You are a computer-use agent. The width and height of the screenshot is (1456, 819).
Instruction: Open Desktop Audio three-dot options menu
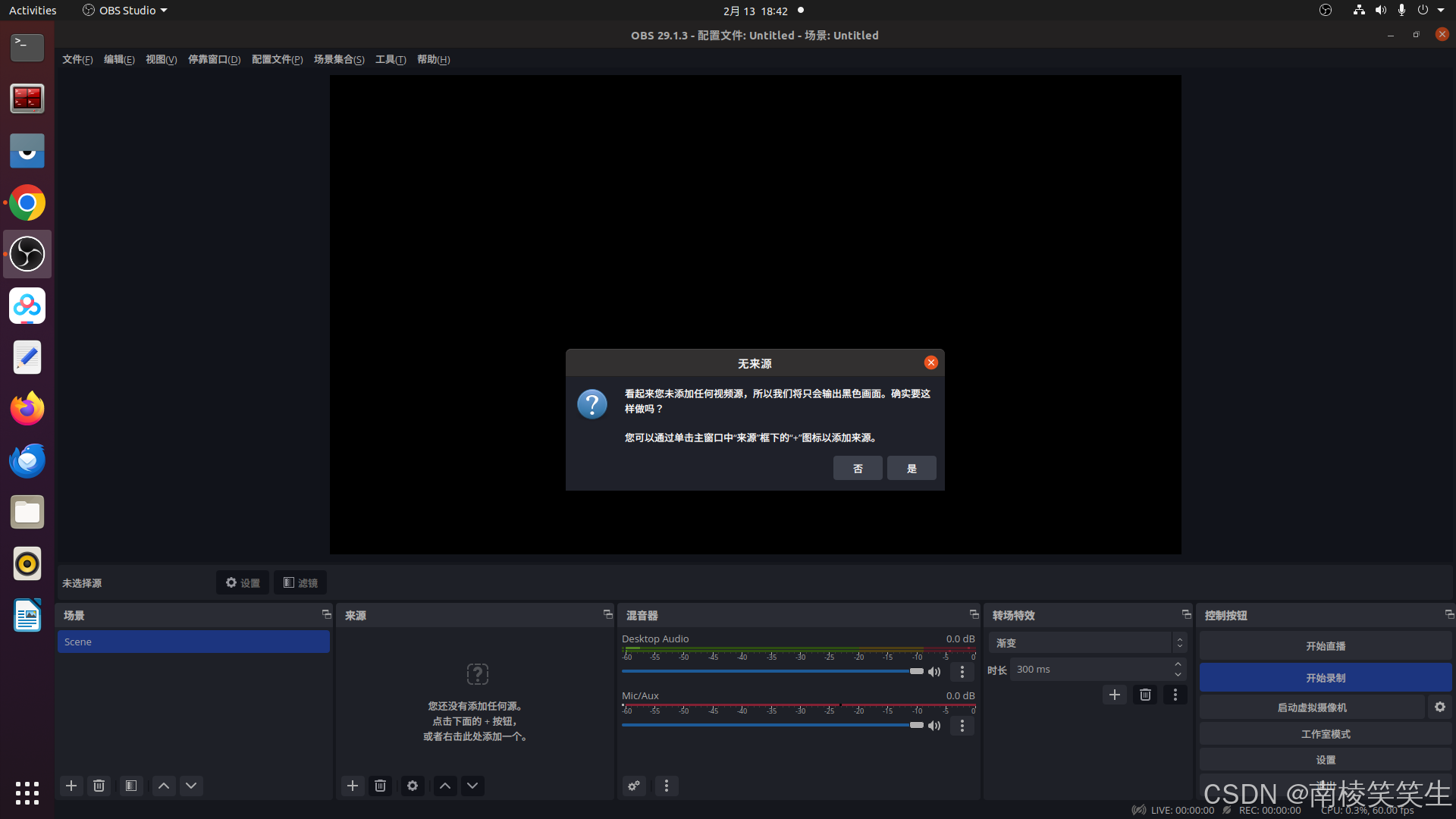click(962, 672)
